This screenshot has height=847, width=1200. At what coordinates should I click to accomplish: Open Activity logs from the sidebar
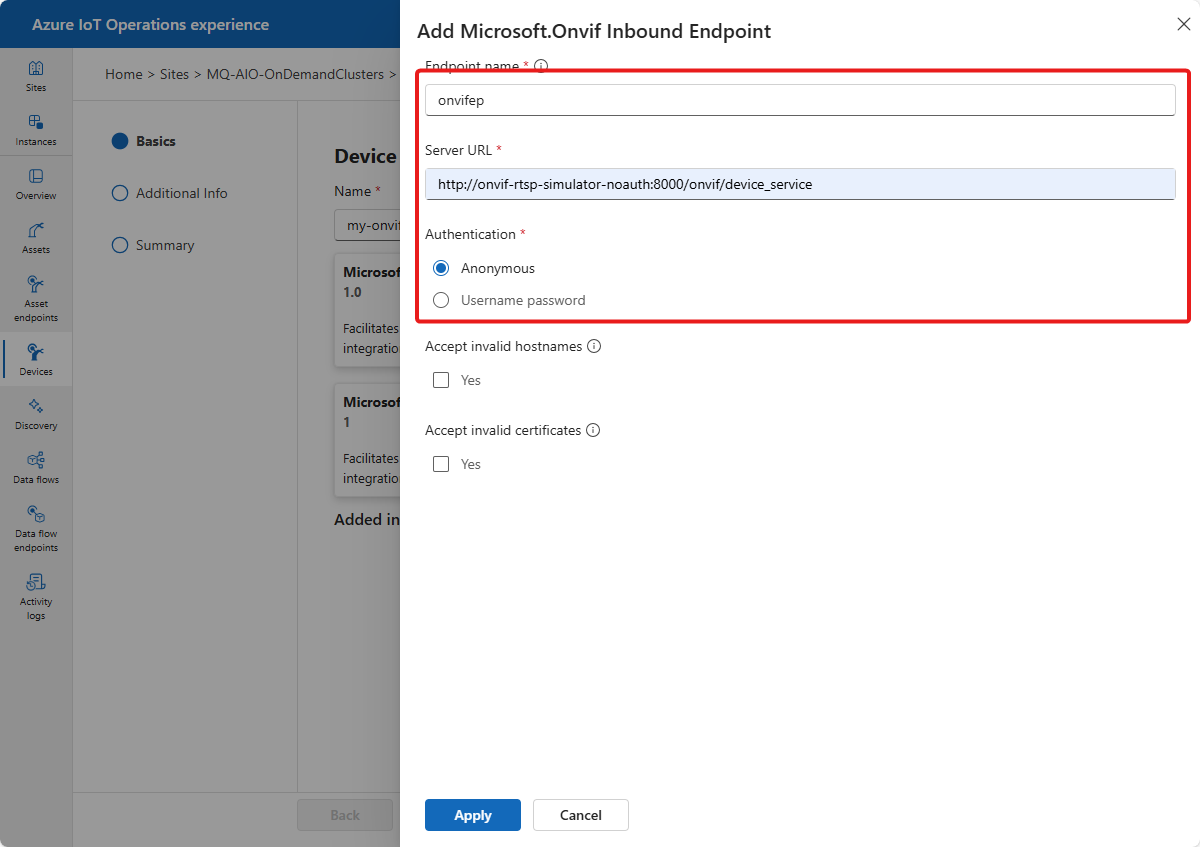click(x=36, y=596)
